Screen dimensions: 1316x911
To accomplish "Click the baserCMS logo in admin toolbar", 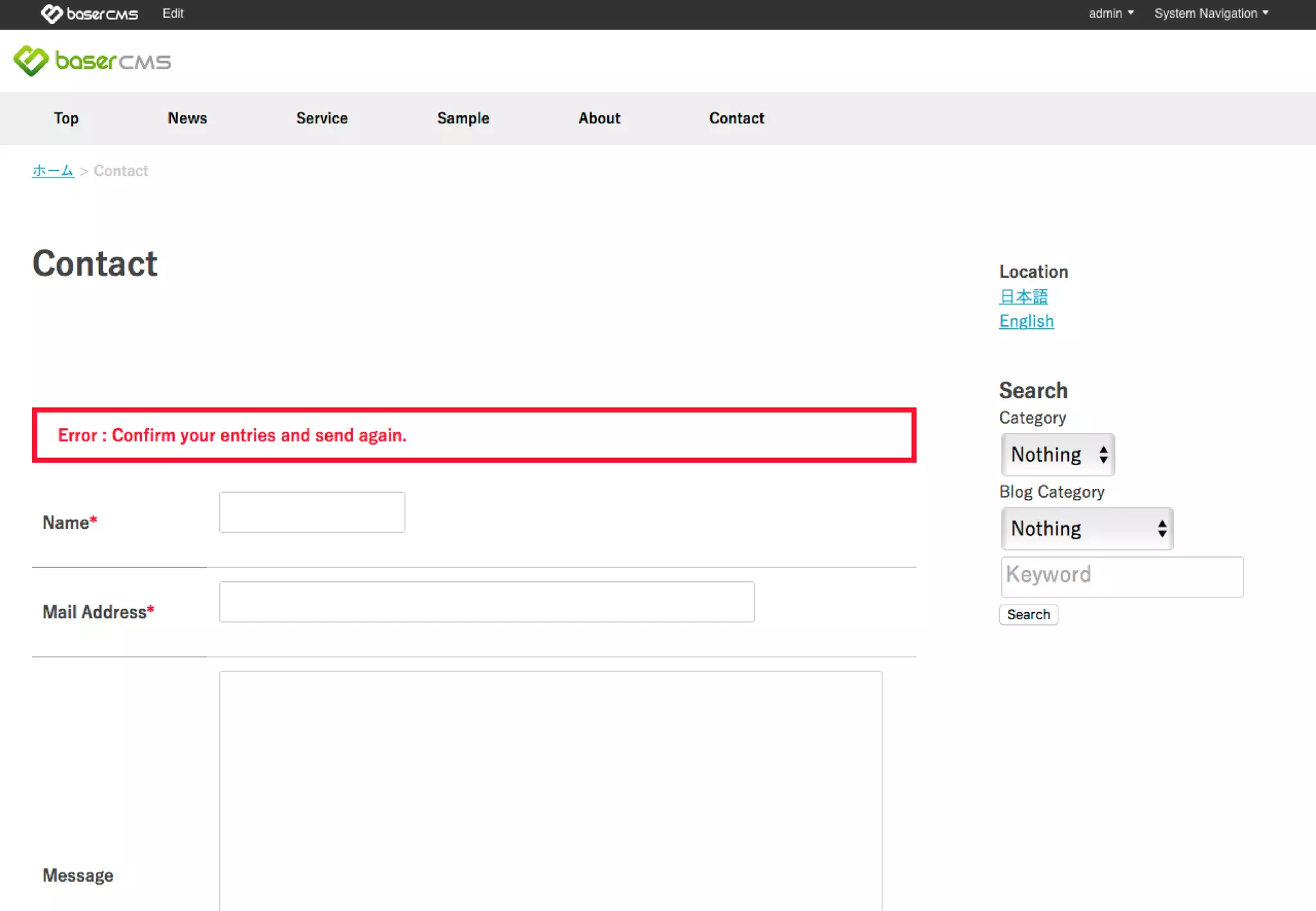I will pos(89,13).
